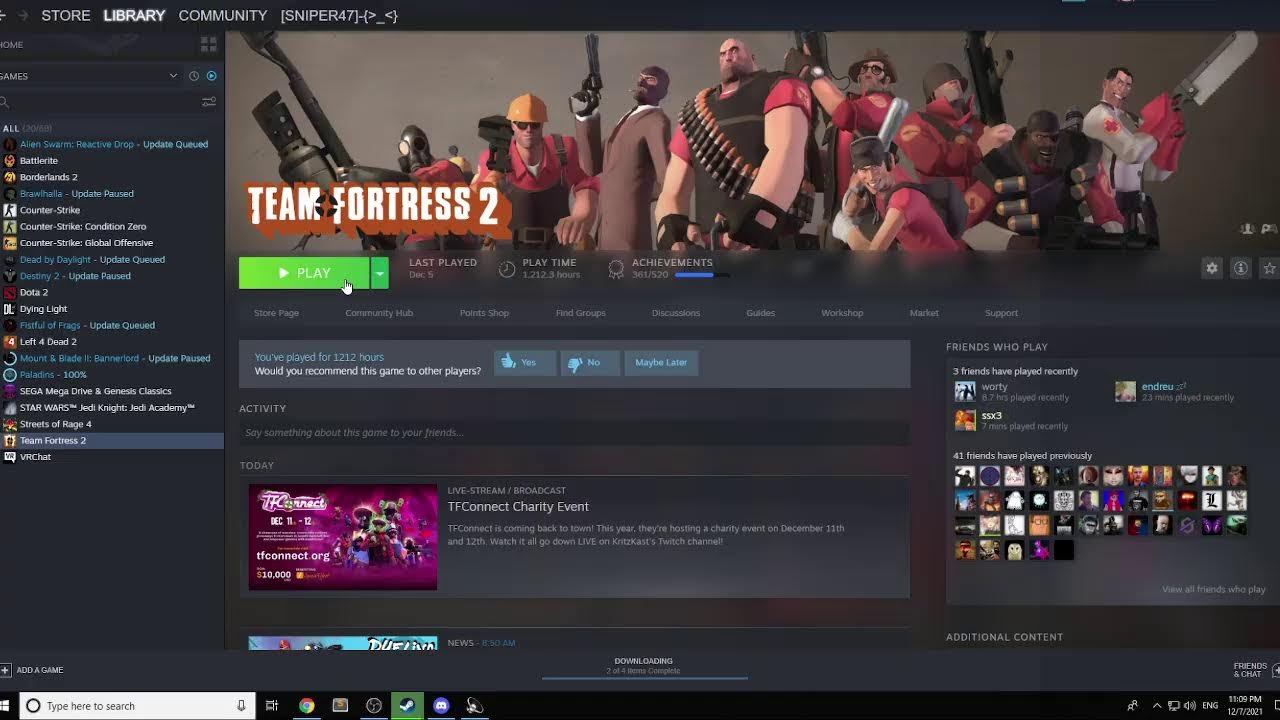The width and height of the screenshot is (1280, 720).
Task: Click the VRChat game icon
Action: click(x=10, y=457)
